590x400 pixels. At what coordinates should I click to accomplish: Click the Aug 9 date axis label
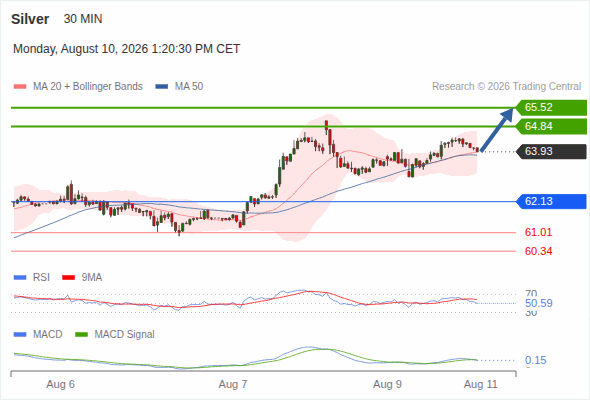coord(387,384)
